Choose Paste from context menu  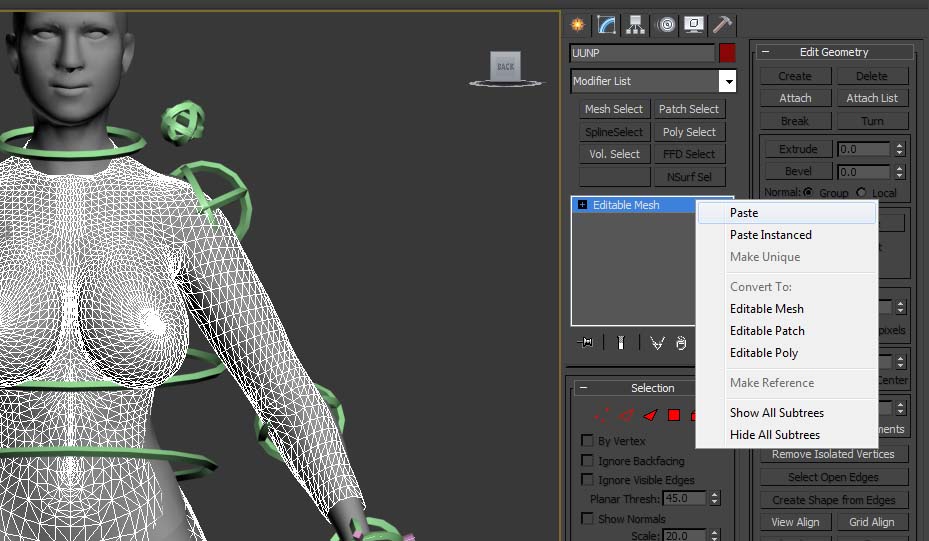click(x=787, y=213)
